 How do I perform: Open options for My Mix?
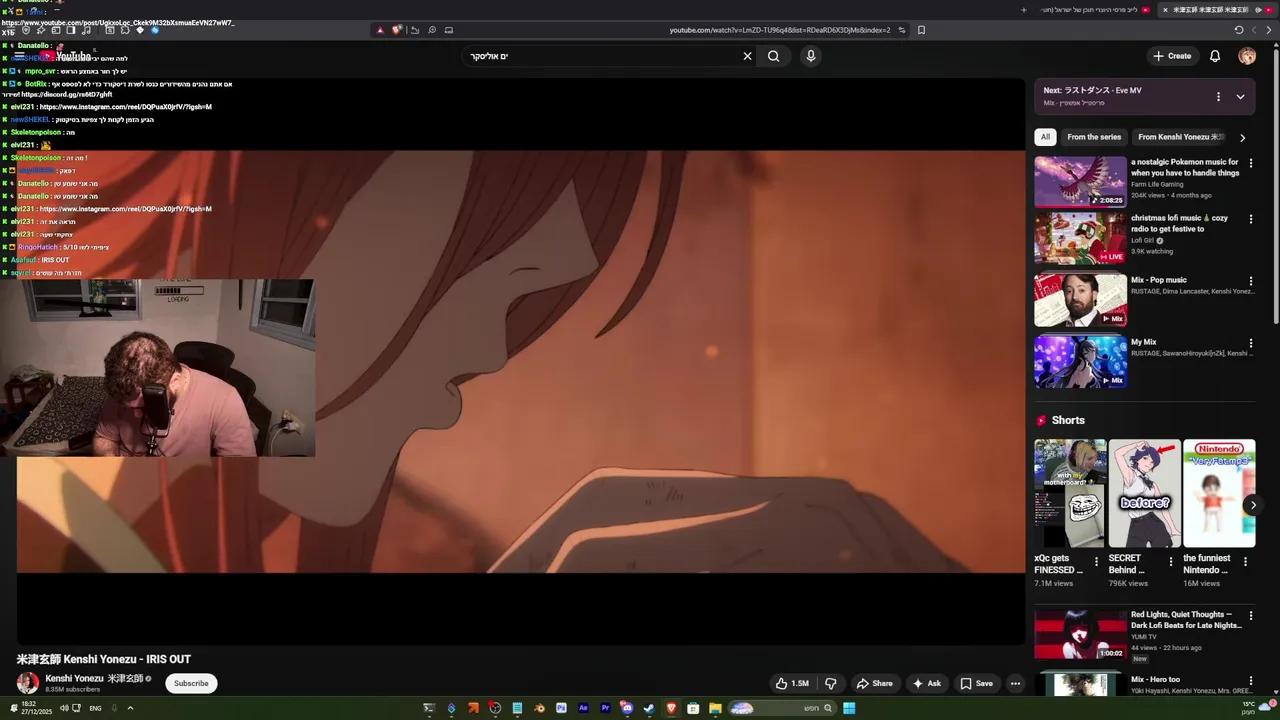click(x=1250, y=343)
